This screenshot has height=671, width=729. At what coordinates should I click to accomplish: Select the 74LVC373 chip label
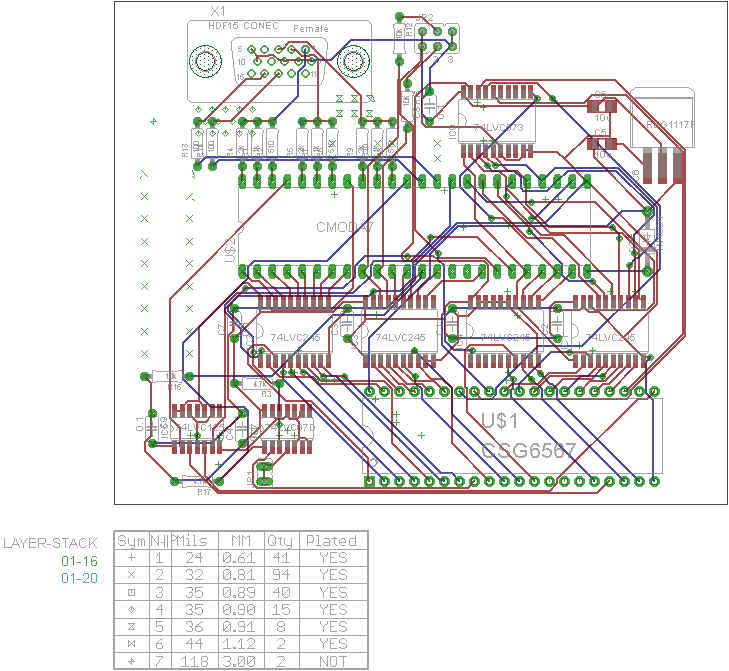pyautogui.click(x=498, y=129)
